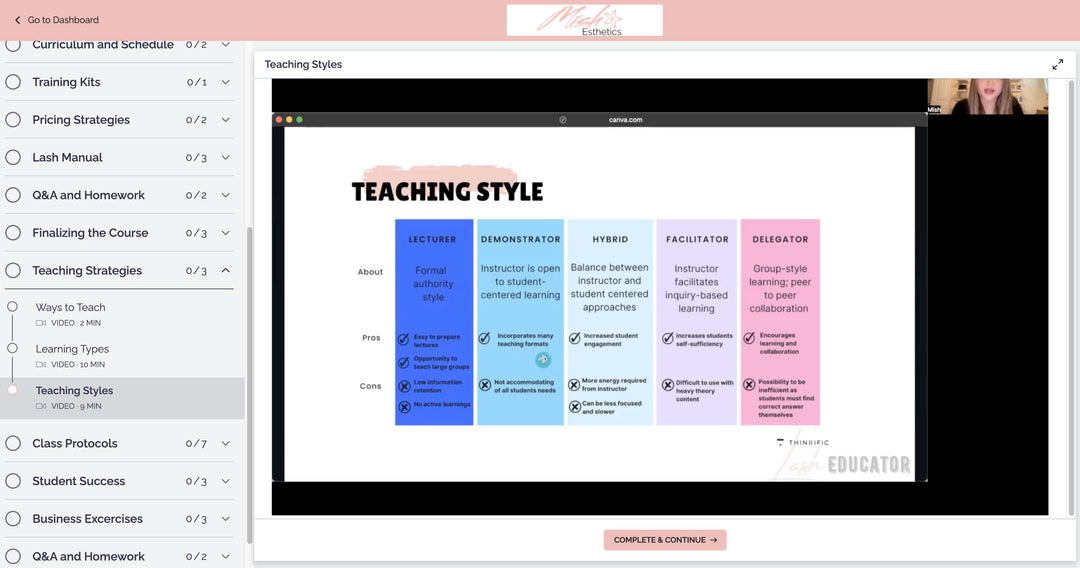
Task: Collapse the Teaching Strategies section chevron
Action: [x=225, y=271]
